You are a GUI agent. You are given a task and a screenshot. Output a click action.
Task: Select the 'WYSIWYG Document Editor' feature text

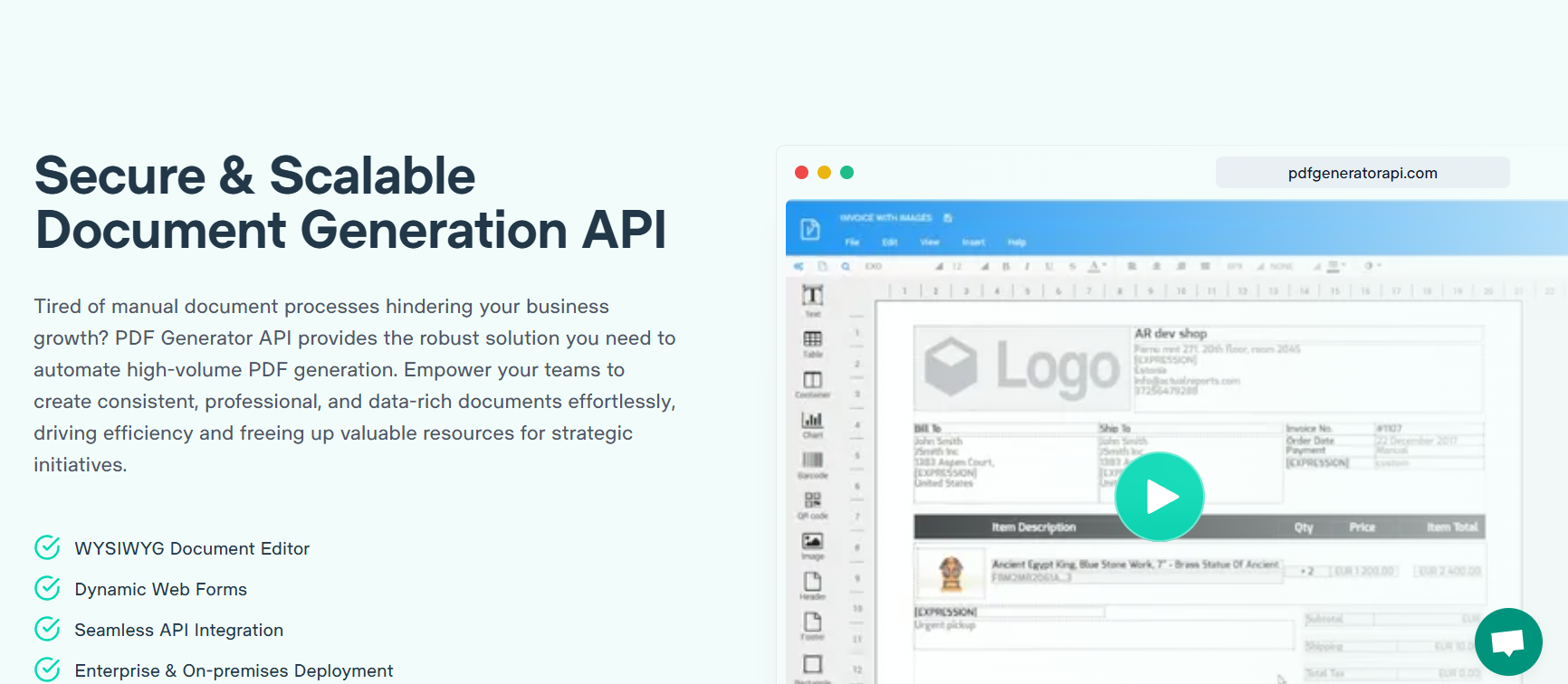[x=192, y=548]
